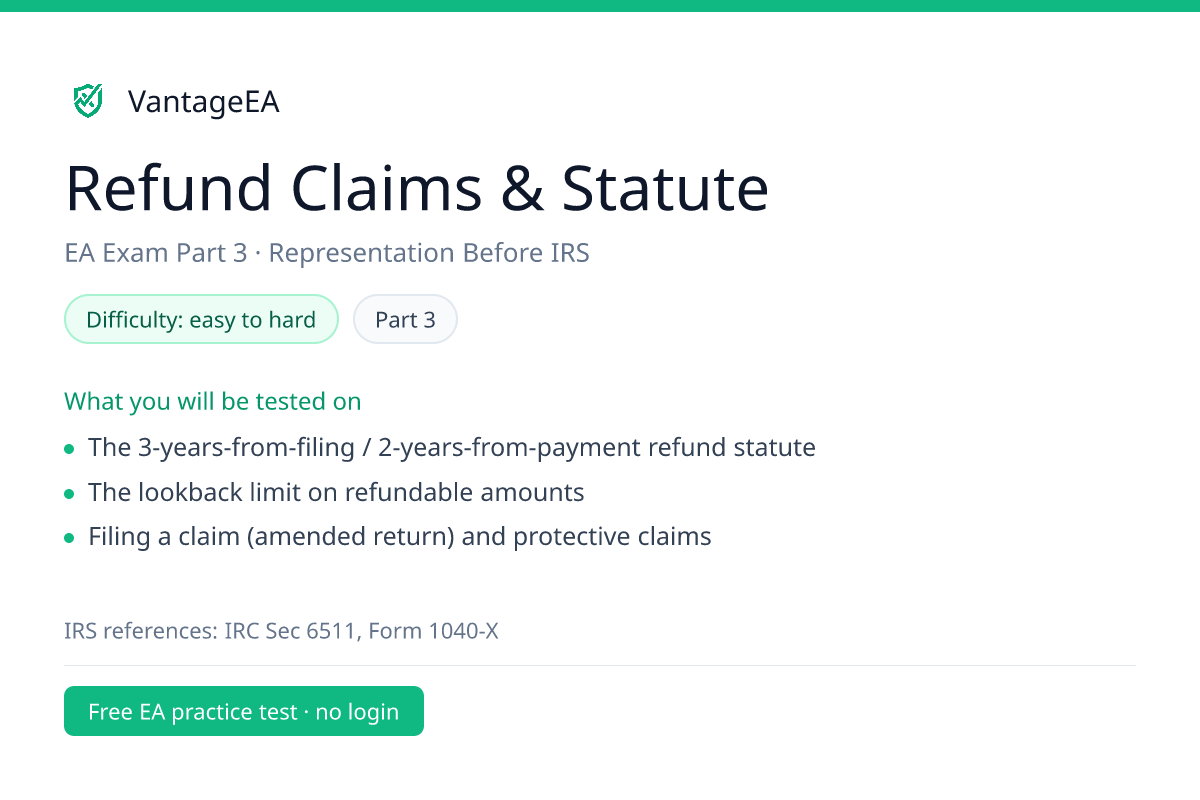
Task: Click the Difficulty: easy to hard pill
Action: [x=201, y=320]
